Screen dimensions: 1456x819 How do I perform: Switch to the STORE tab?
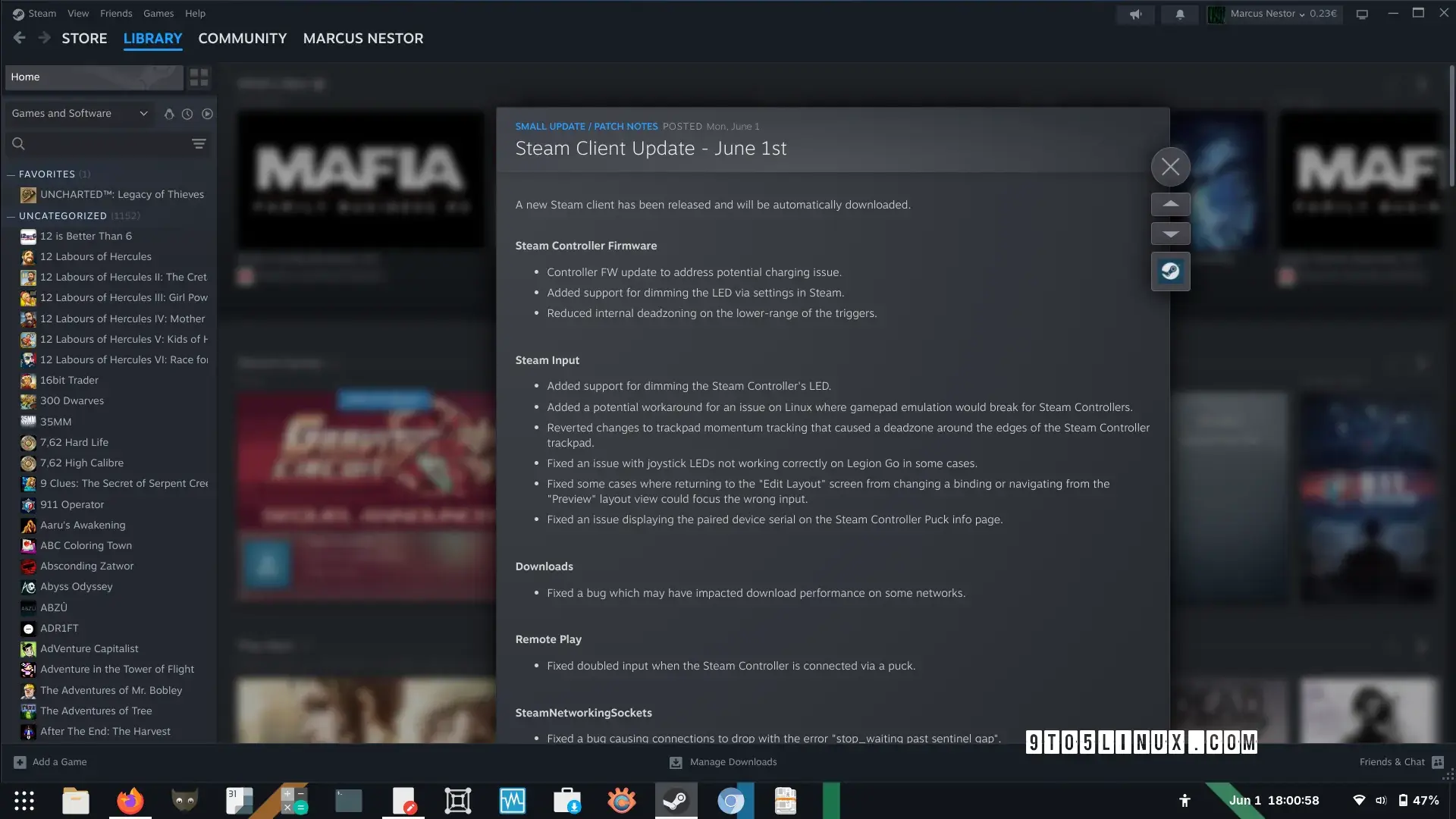(x=84, y=39)
